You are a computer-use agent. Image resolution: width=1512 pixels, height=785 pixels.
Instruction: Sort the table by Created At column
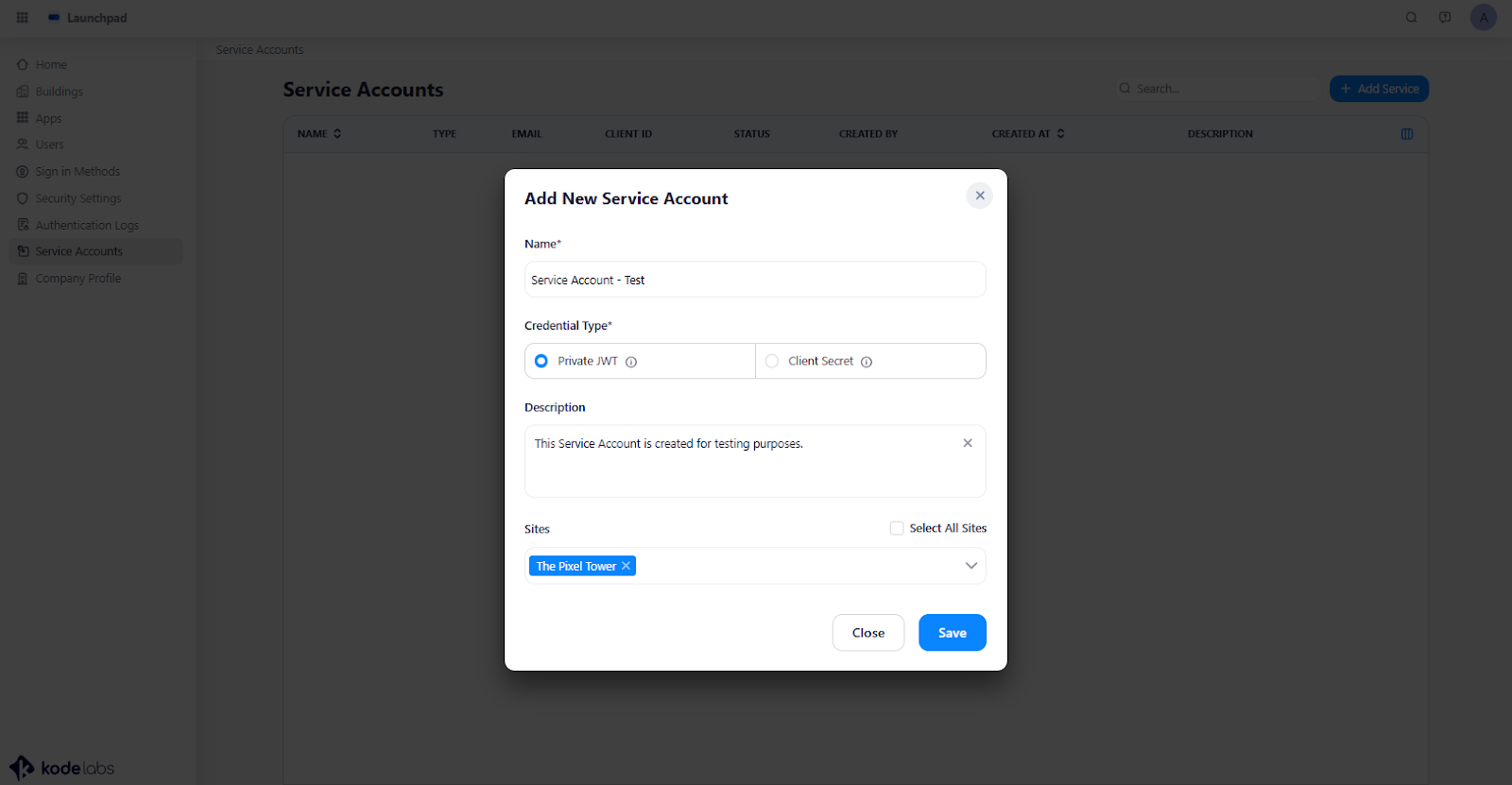point(1060,134)
